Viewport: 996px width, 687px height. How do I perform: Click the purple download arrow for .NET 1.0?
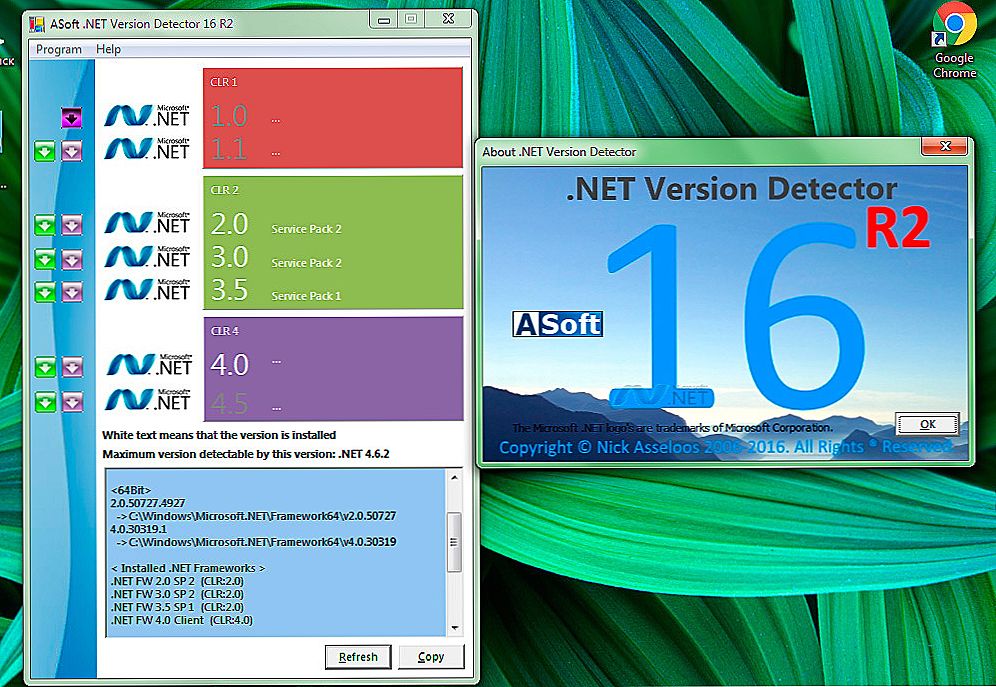point(72,117)
